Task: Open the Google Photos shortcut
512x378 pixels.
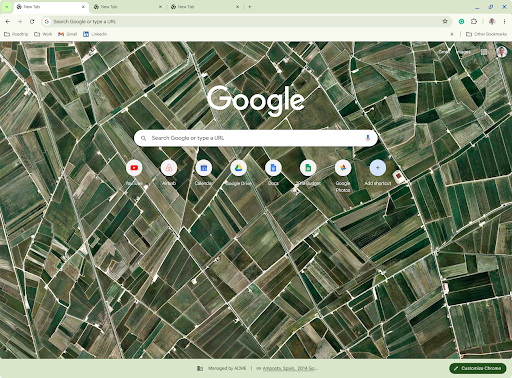Action: tap(343, 168)
